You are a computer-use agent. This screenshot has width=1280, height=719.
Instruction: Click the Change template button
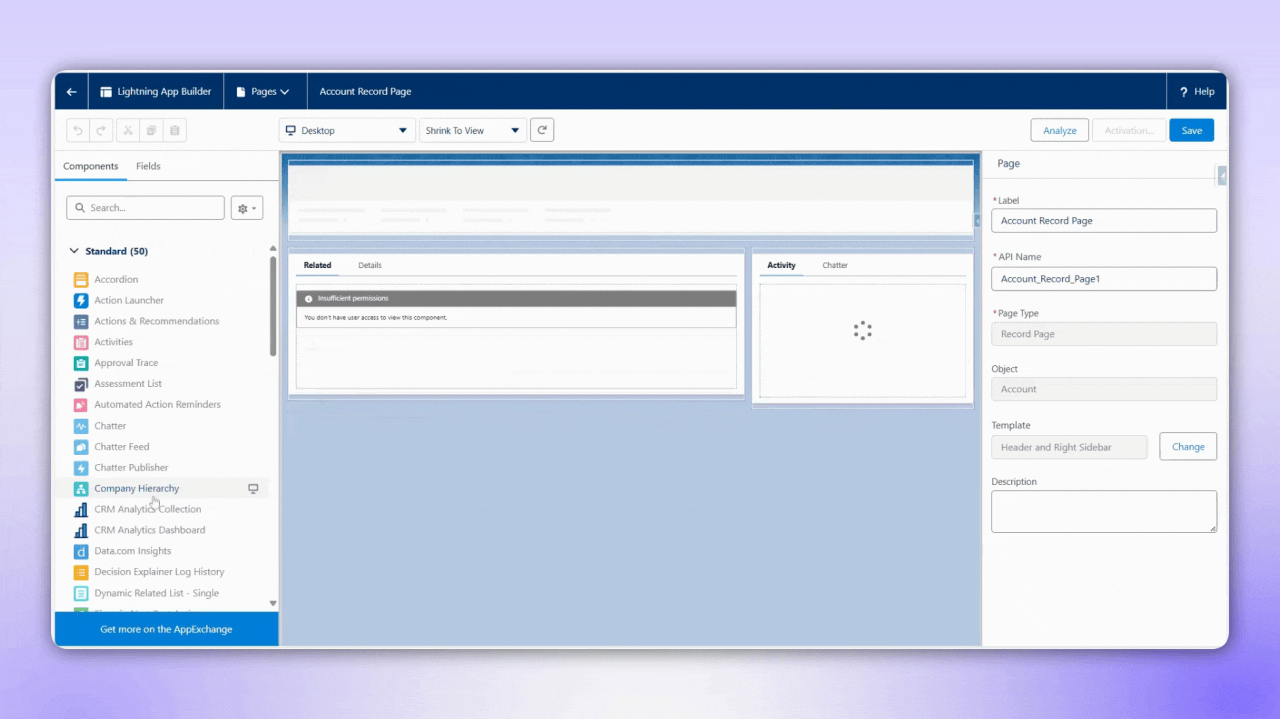(x=1188, y=446)
